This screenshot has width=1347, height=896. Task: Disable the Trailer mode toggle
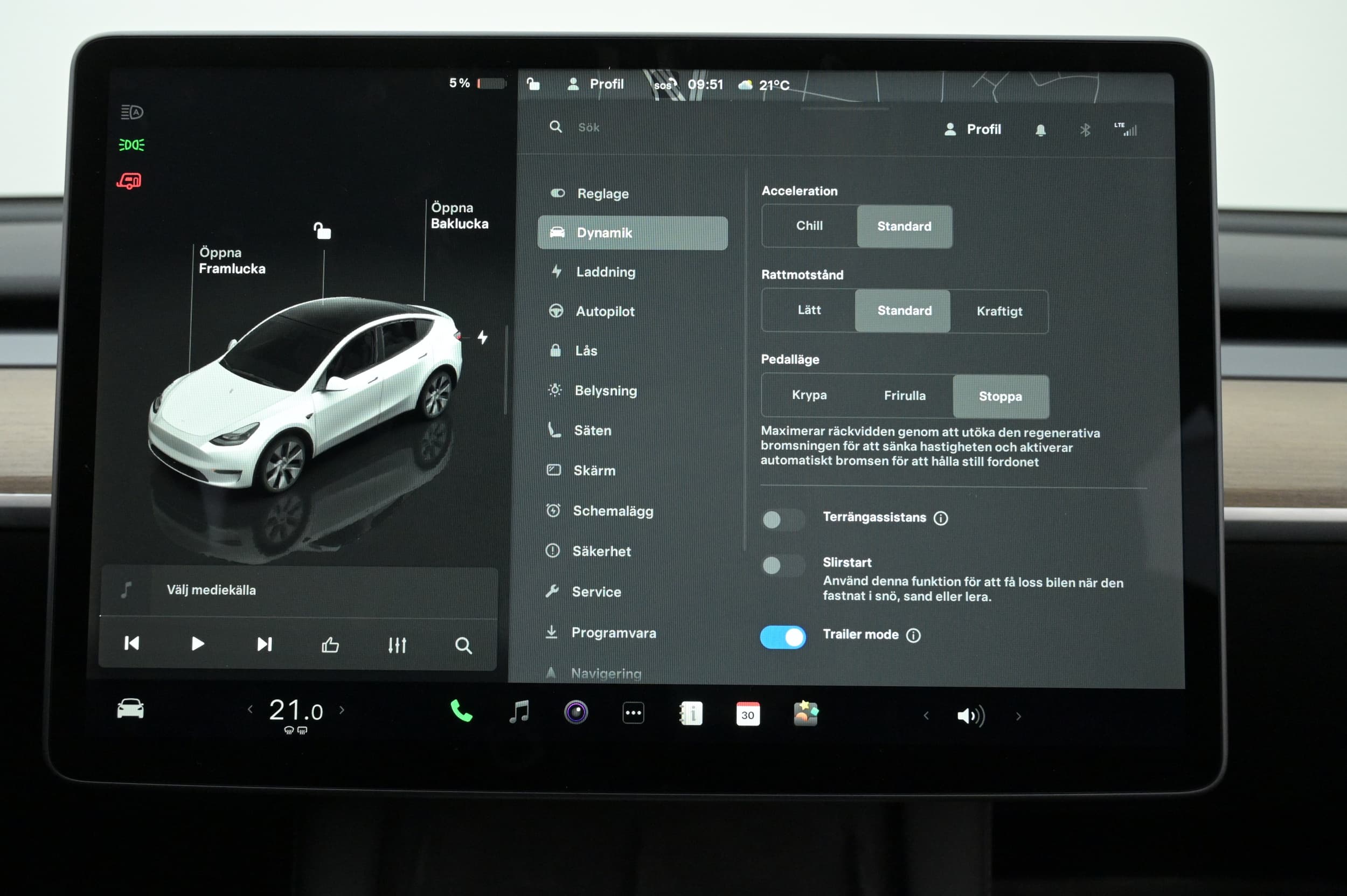[x=783, y=637]
